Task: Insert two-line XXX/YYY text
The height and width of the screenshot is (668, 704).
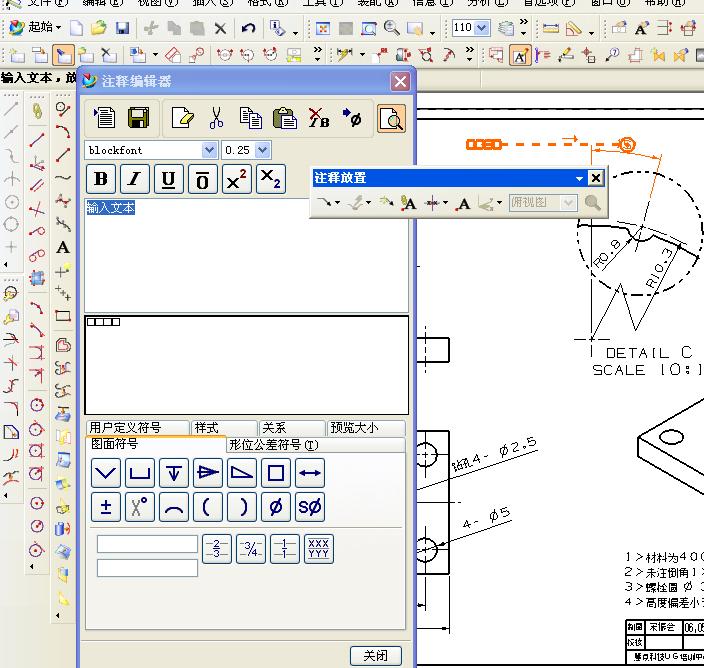Action: [x=319, y=549]
